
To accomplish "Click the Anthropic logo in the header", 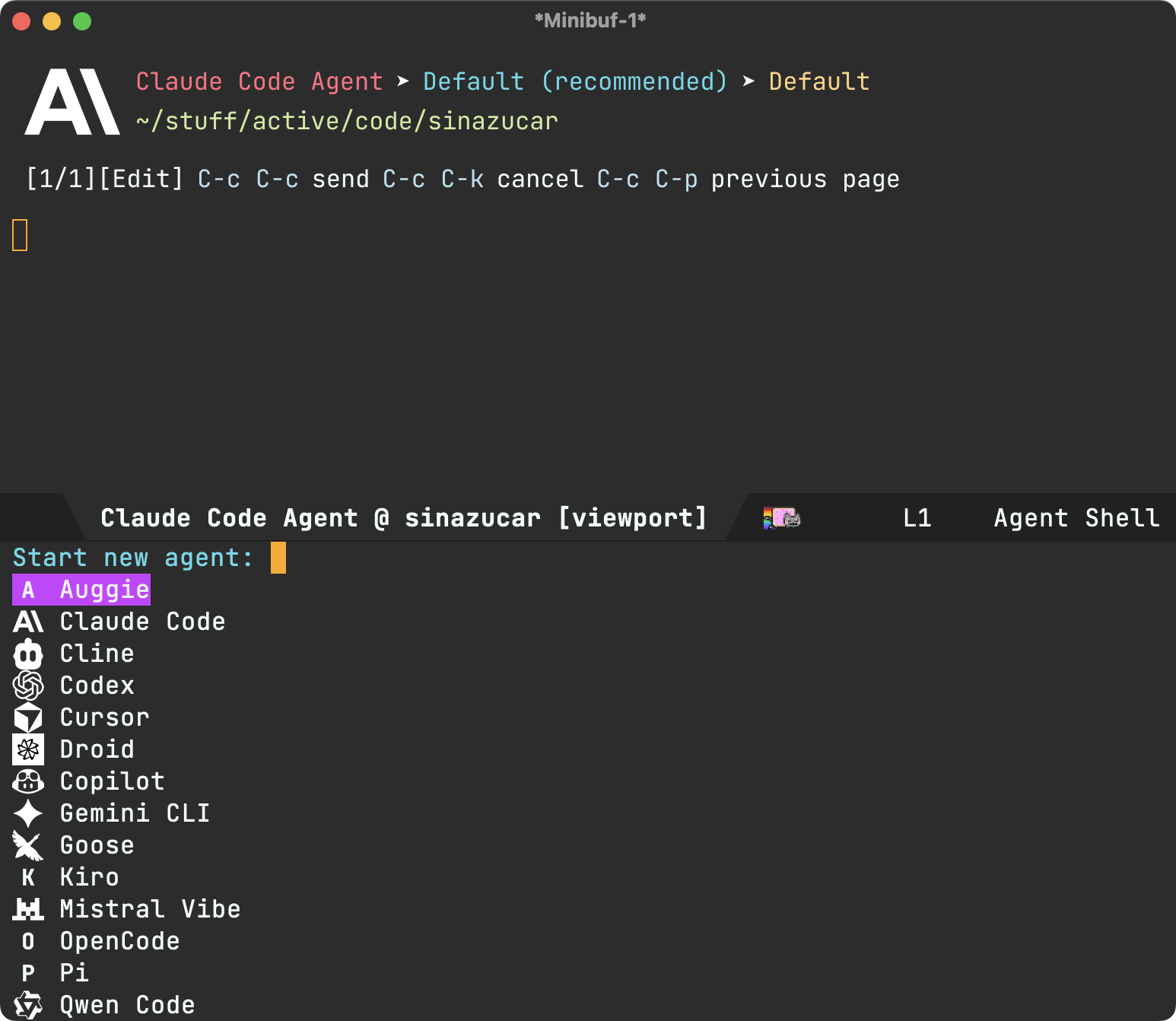I will tap(72, 102).
